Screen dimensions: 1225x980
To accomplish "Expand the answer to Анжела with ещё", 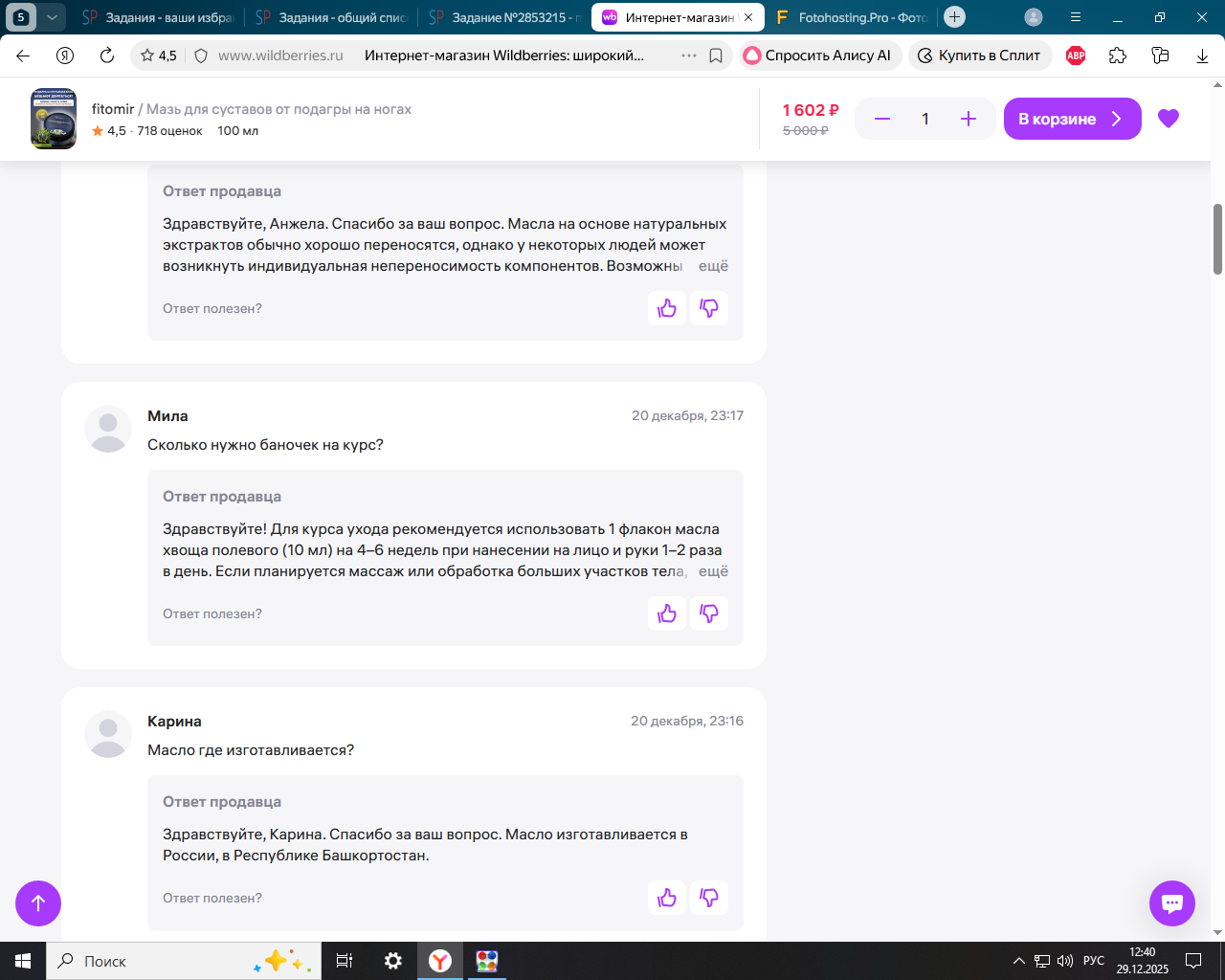I will pos(713,266).
